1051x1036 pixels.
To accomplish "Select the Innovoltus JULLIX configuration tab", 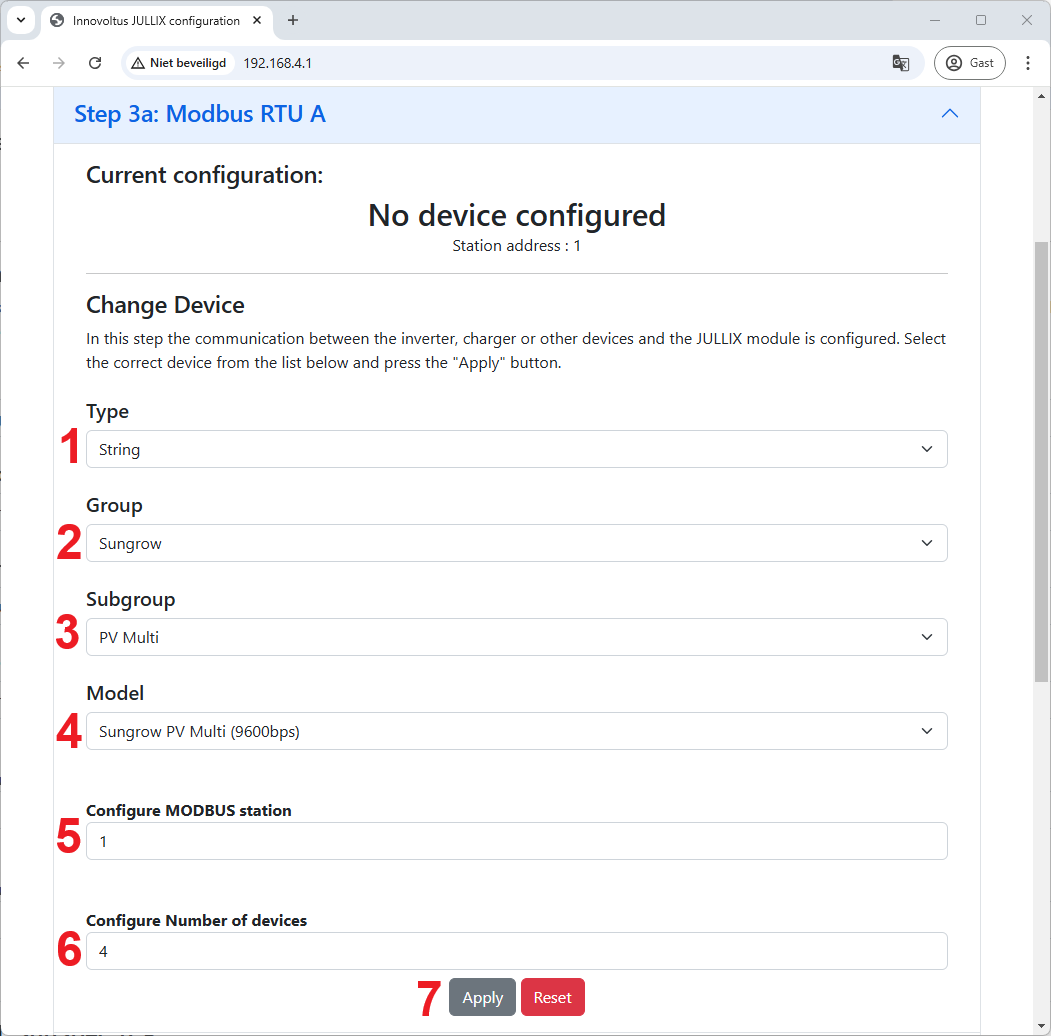I will 150,20.
